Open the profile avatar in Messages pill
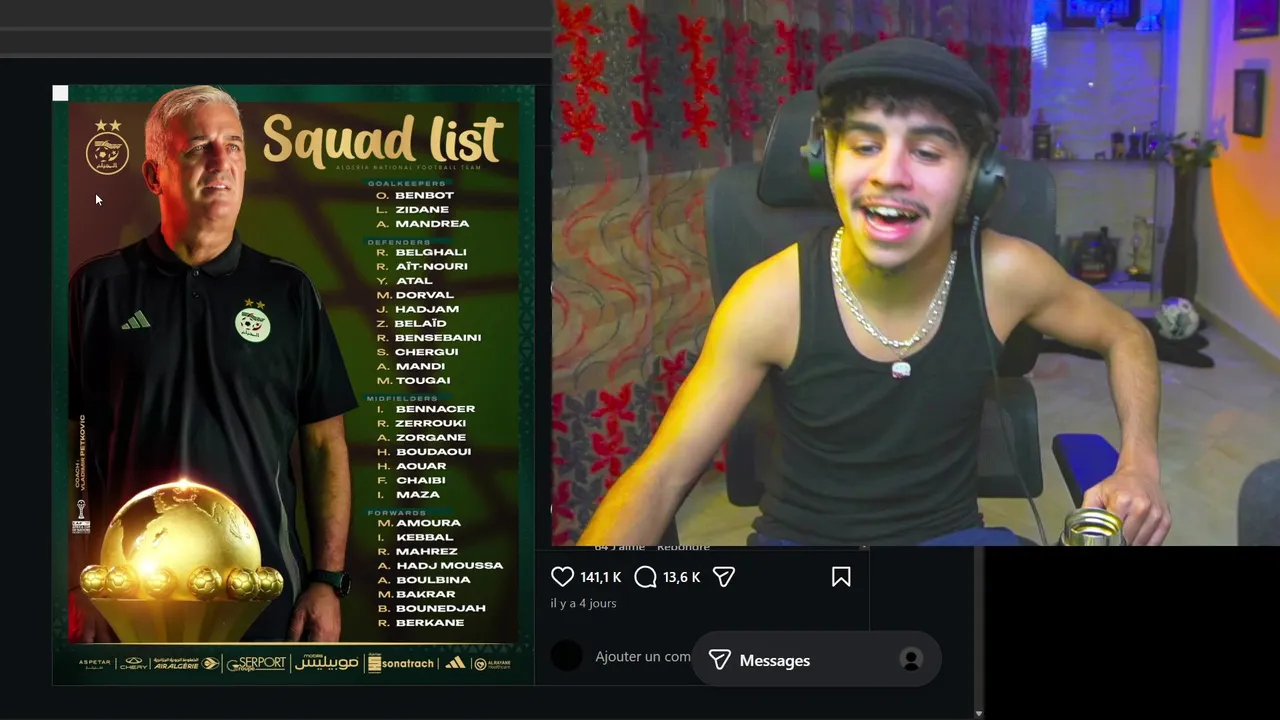The height and width of the screenshot is (720, 1280). pos(911,660)
